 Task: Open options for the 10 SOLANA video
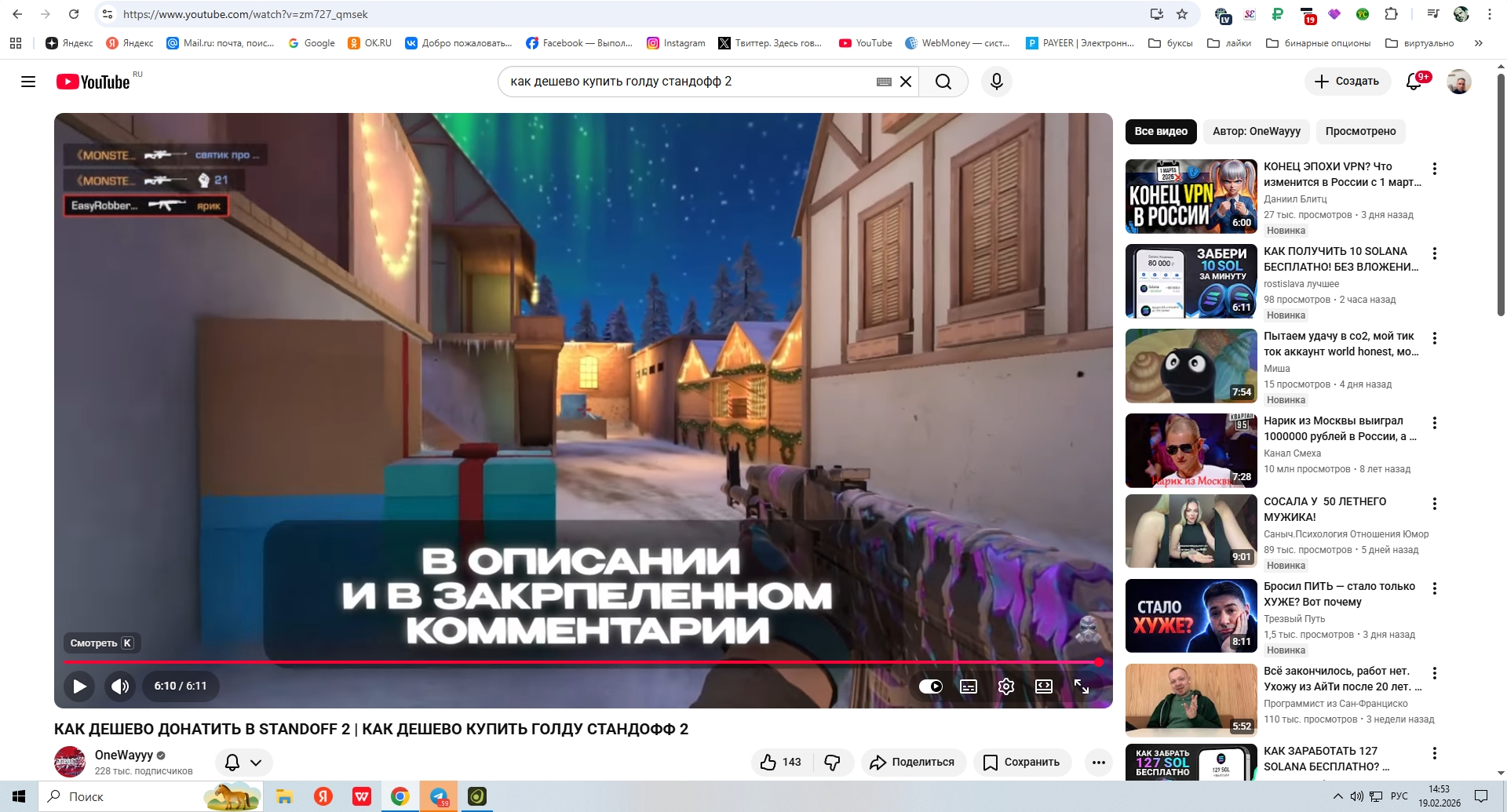(x=1435, y=253)
